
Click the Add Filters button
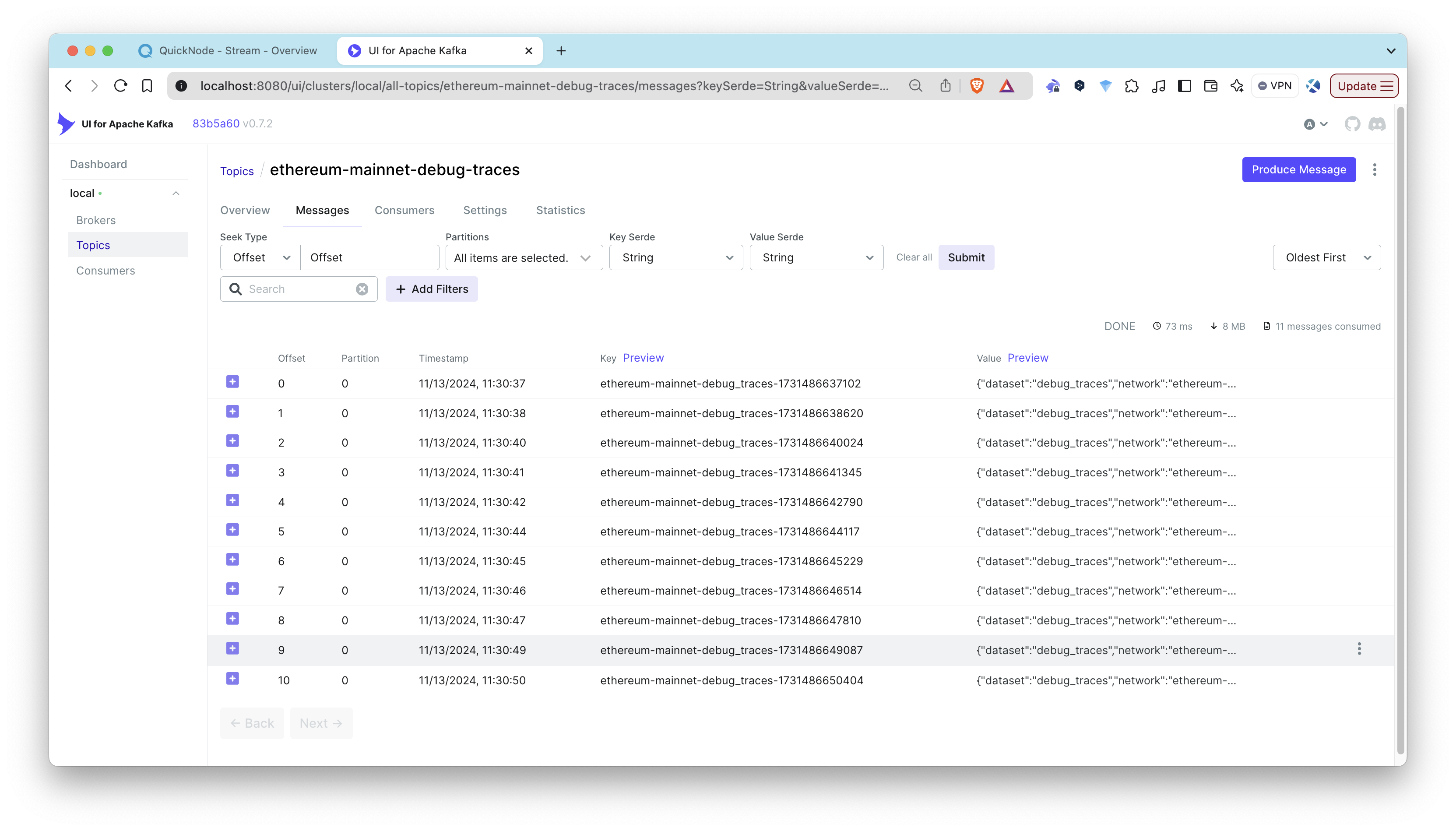[432, 289]
